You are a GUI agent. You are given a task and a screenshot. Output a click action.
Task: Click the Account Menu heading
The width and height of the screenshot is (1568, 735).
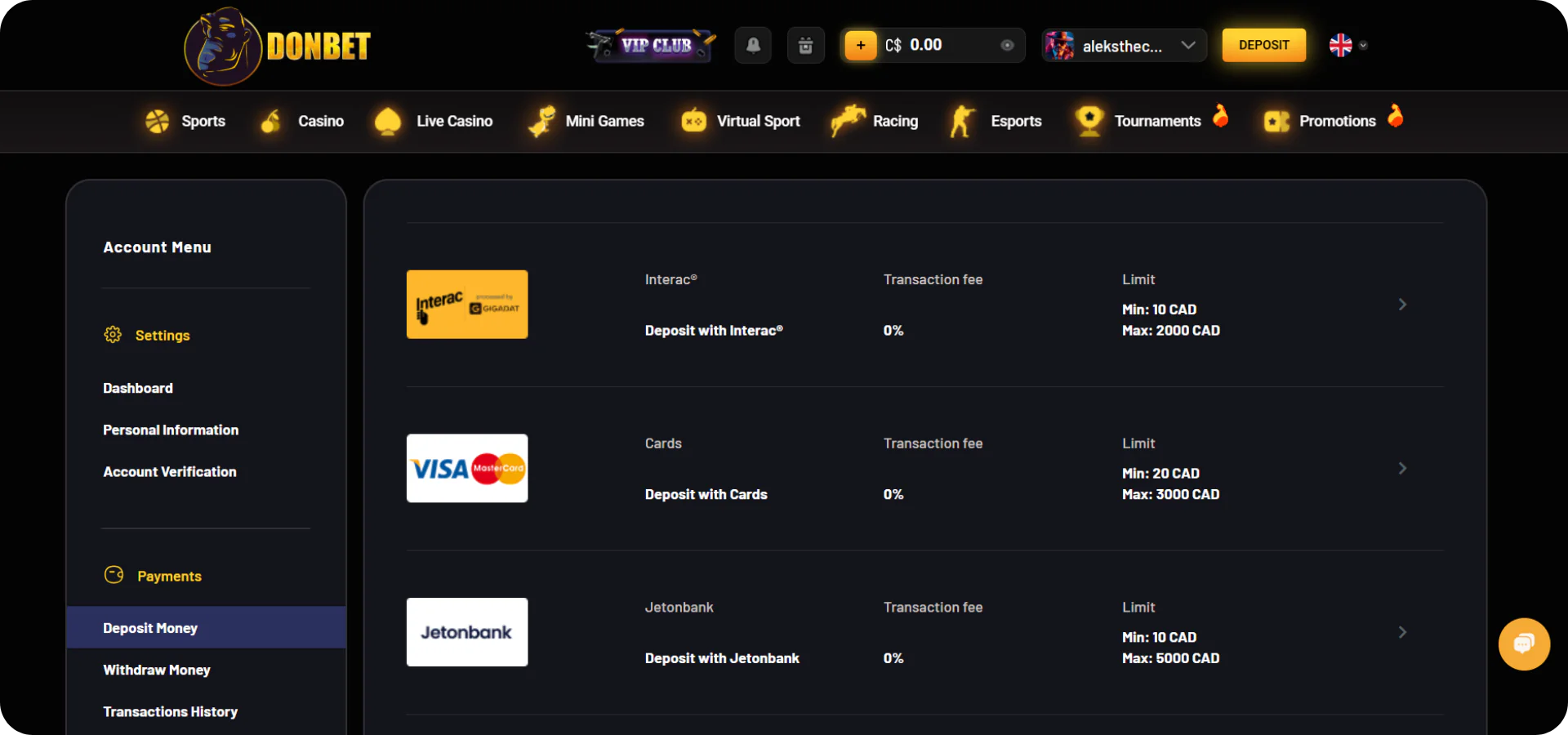(x=157, y=247)
